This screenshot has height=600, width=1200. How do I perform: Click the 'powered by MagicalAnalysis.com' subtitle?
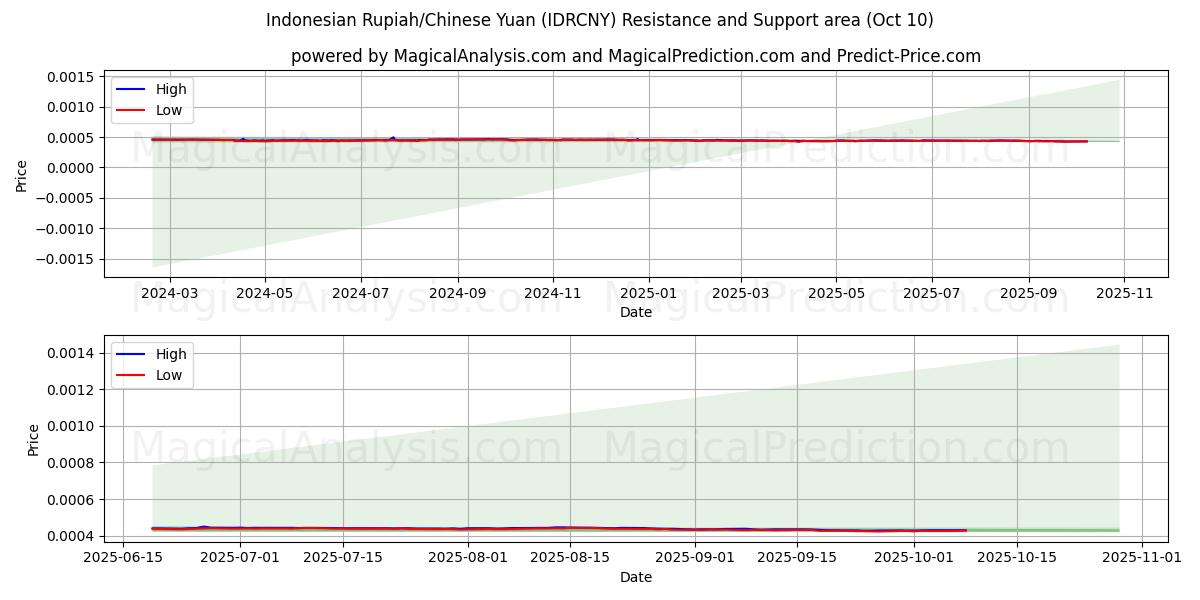tap(635, 56)
